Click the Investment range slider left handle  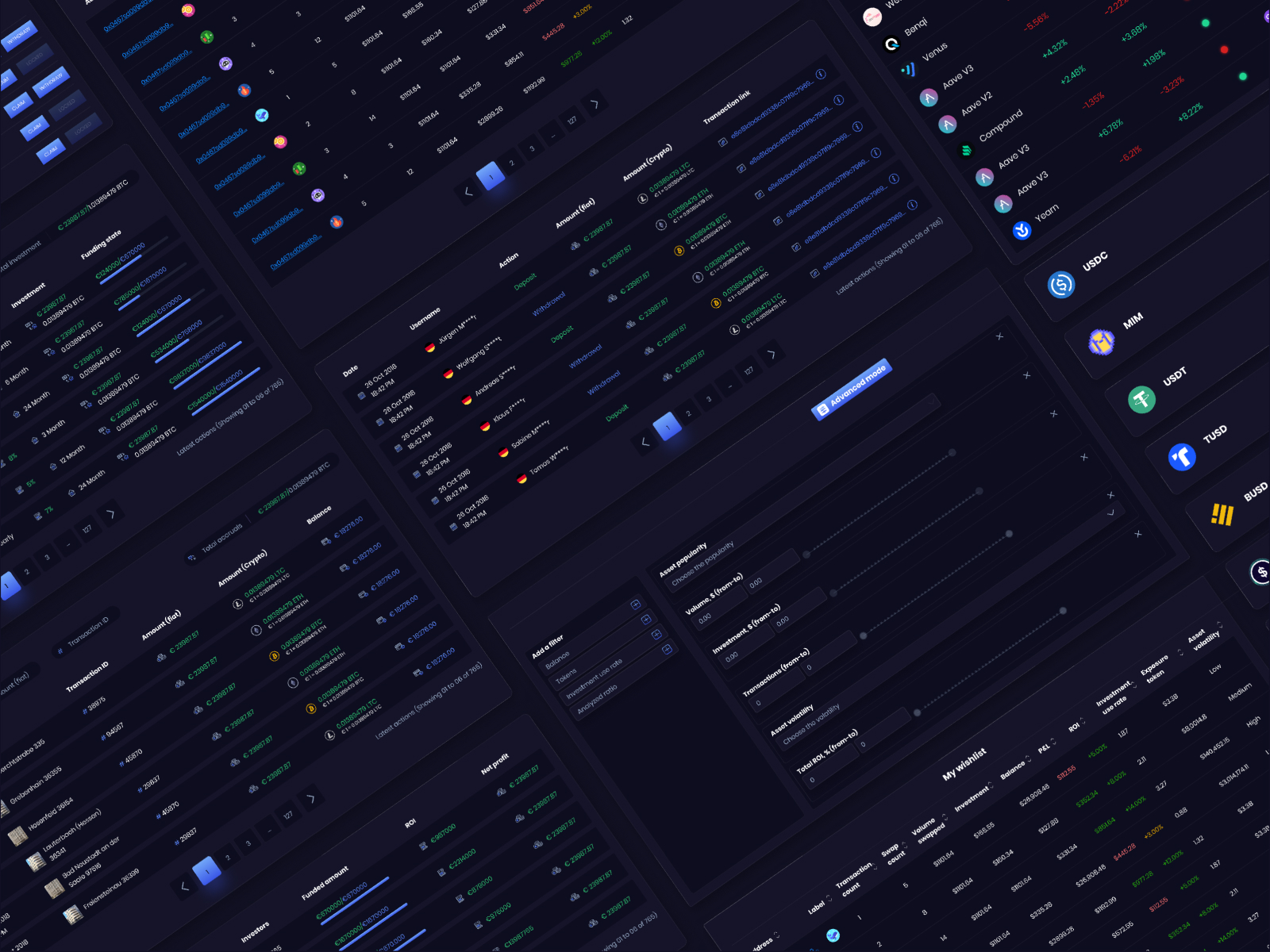tap(833, 593)
